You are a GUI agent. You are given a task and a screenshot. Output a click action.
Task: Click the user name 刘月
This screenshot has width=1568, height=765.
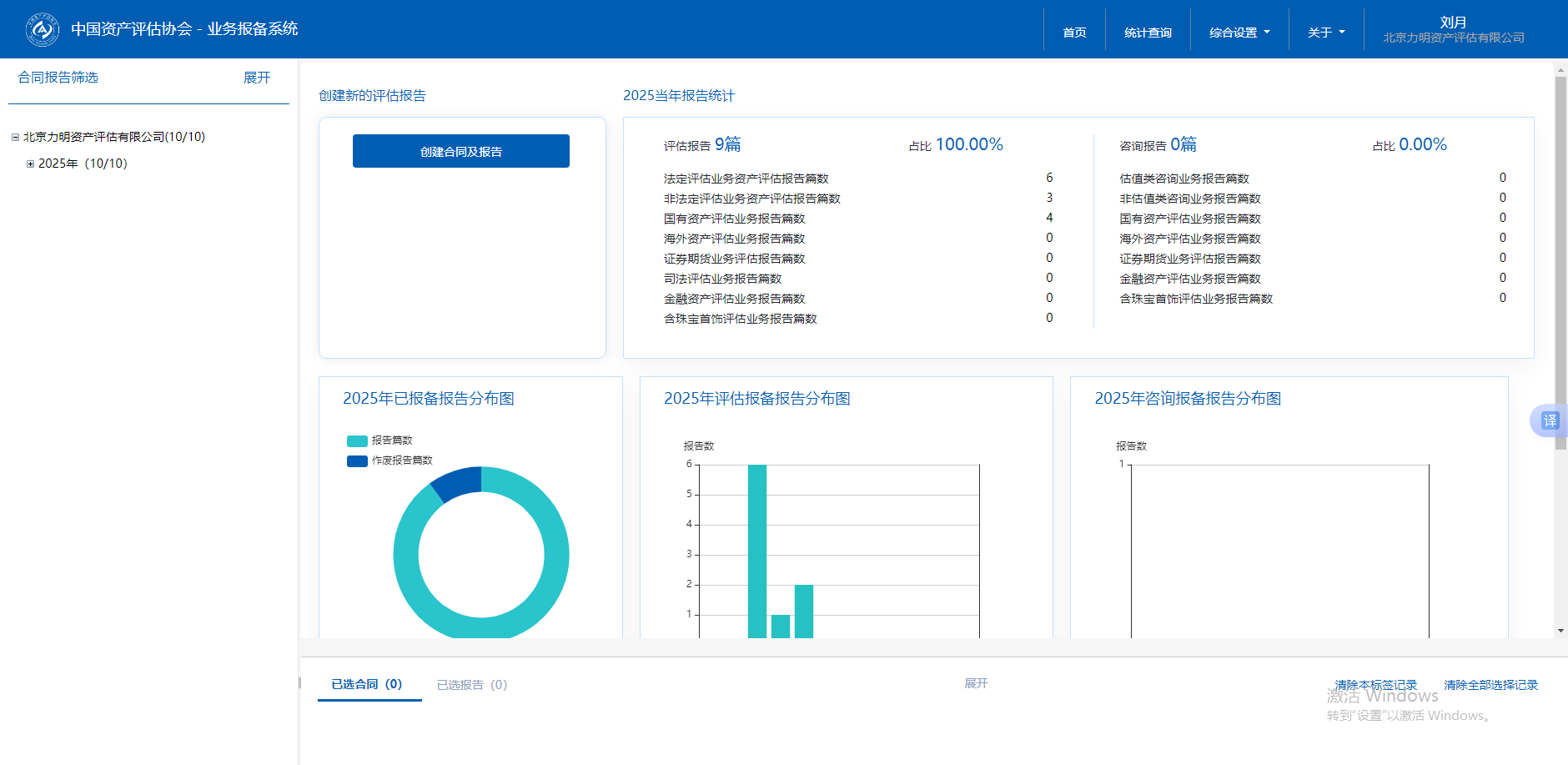click(1453, 23)
